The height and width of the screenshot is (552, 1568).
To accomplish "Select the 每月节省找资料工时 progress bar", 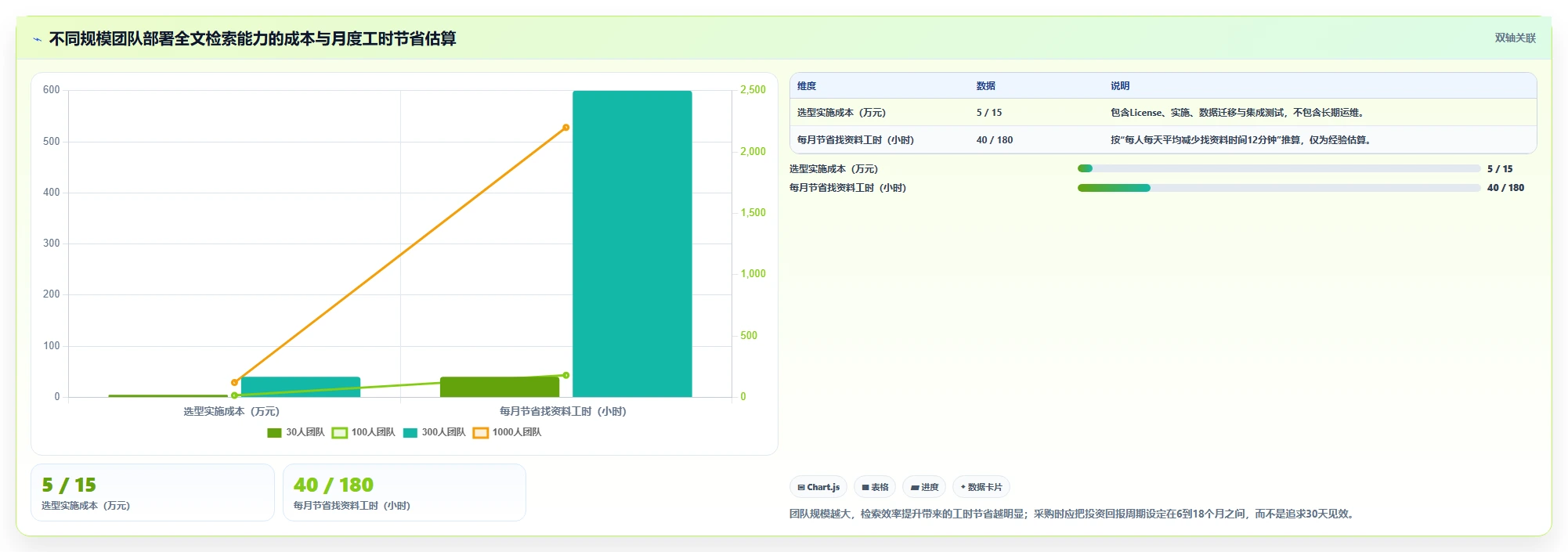I will (x=1279, y=188).
